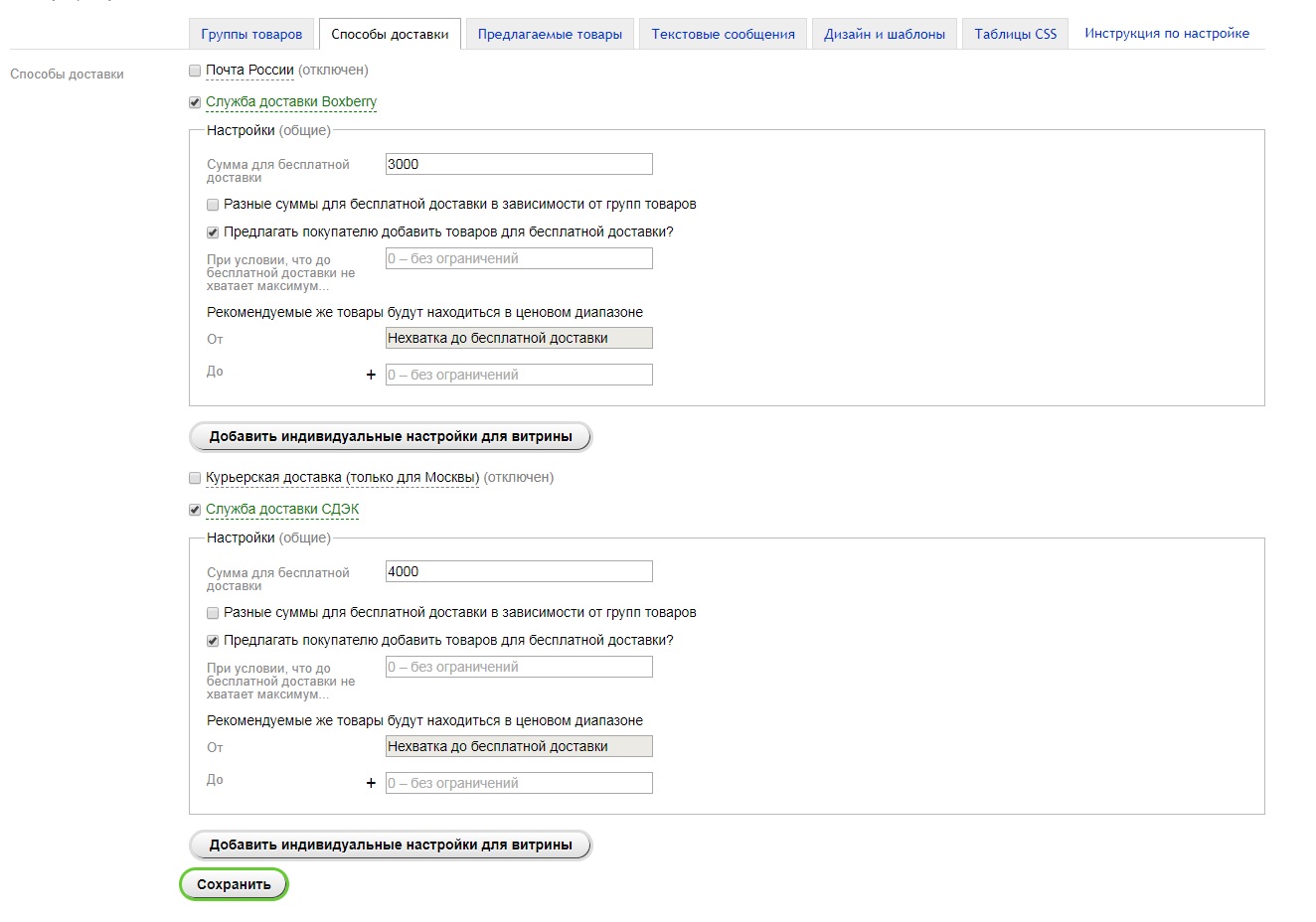The height and width of the screenshot is (922, 1316).
Task: Toggle Boxberry Разные суммы для бесплатной доставки checkbox
Action: pyautogui.click(x=213, y=205)
